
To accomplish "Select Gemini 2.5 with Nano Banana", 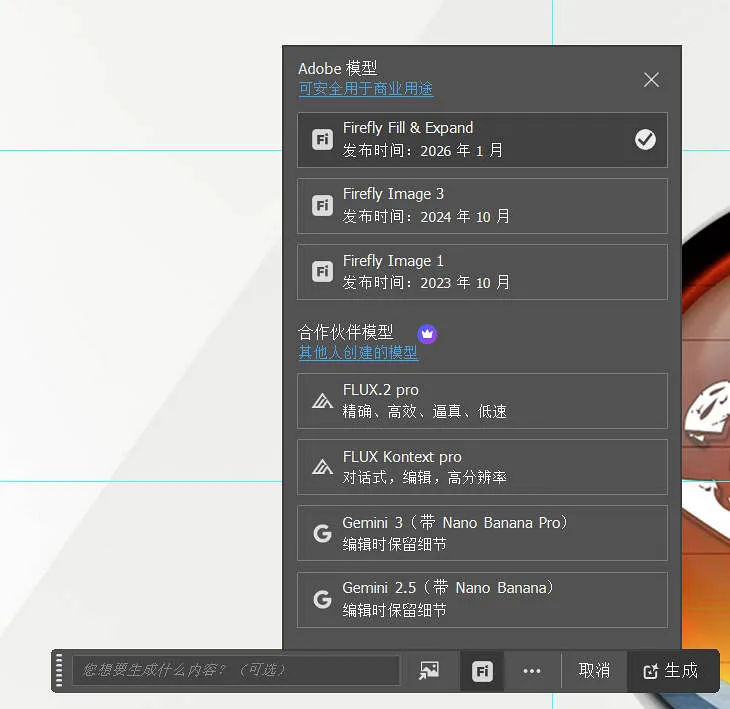I will coord(482,600).
